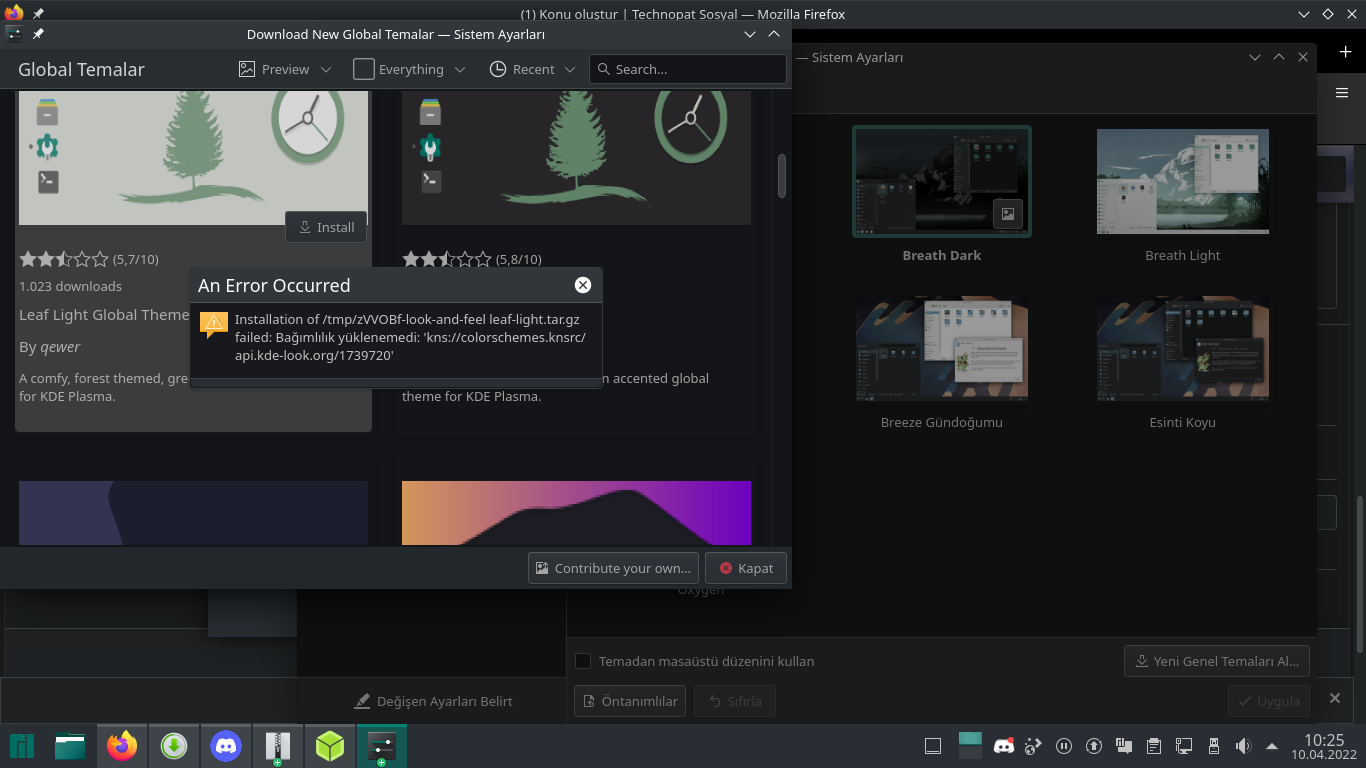The image size is (1366, 768).
Task: Open the green cube app in the taskbar
Action: click(330, 746)
